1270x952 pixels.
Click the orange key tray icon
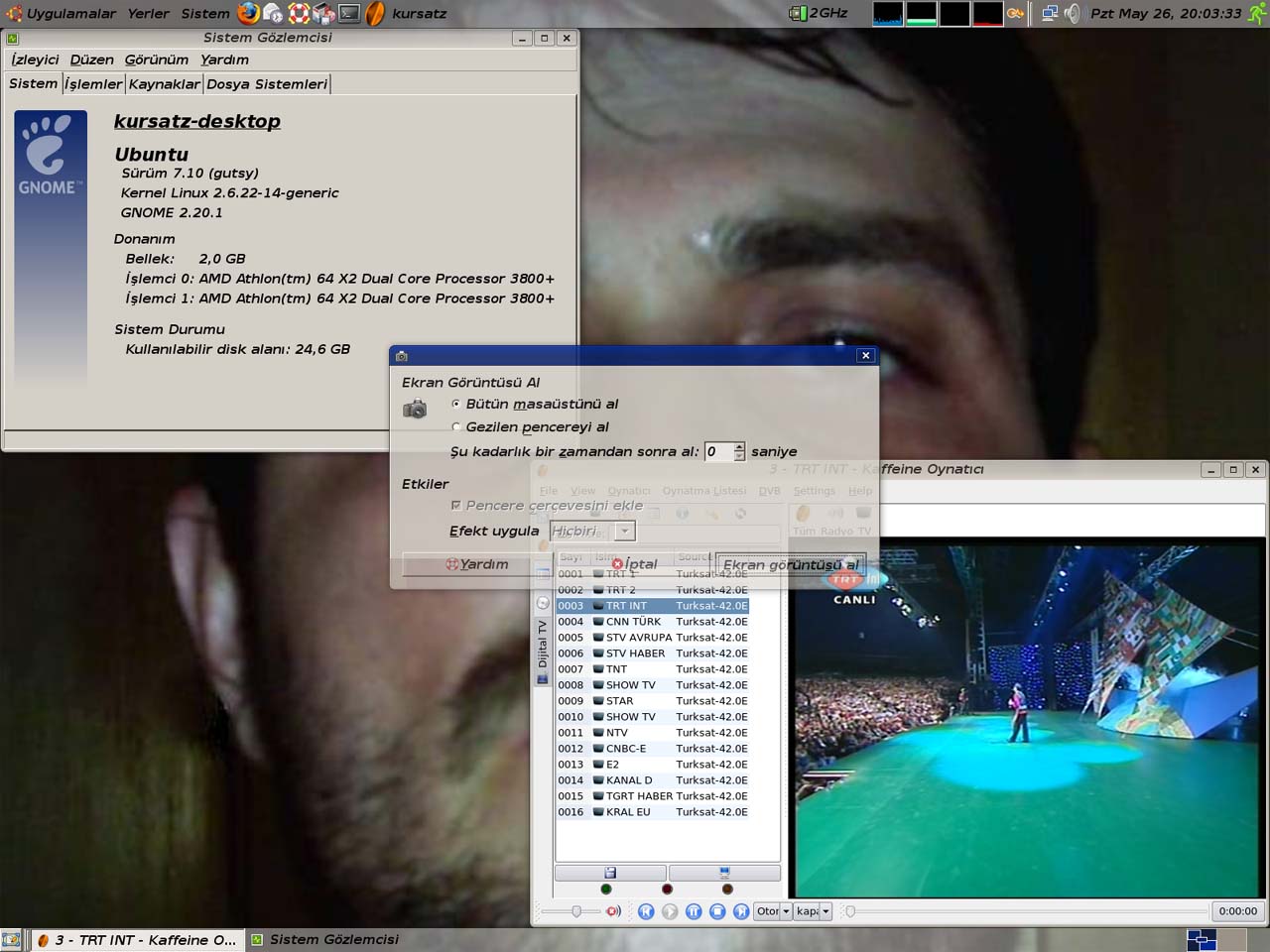coord(1015,13)
